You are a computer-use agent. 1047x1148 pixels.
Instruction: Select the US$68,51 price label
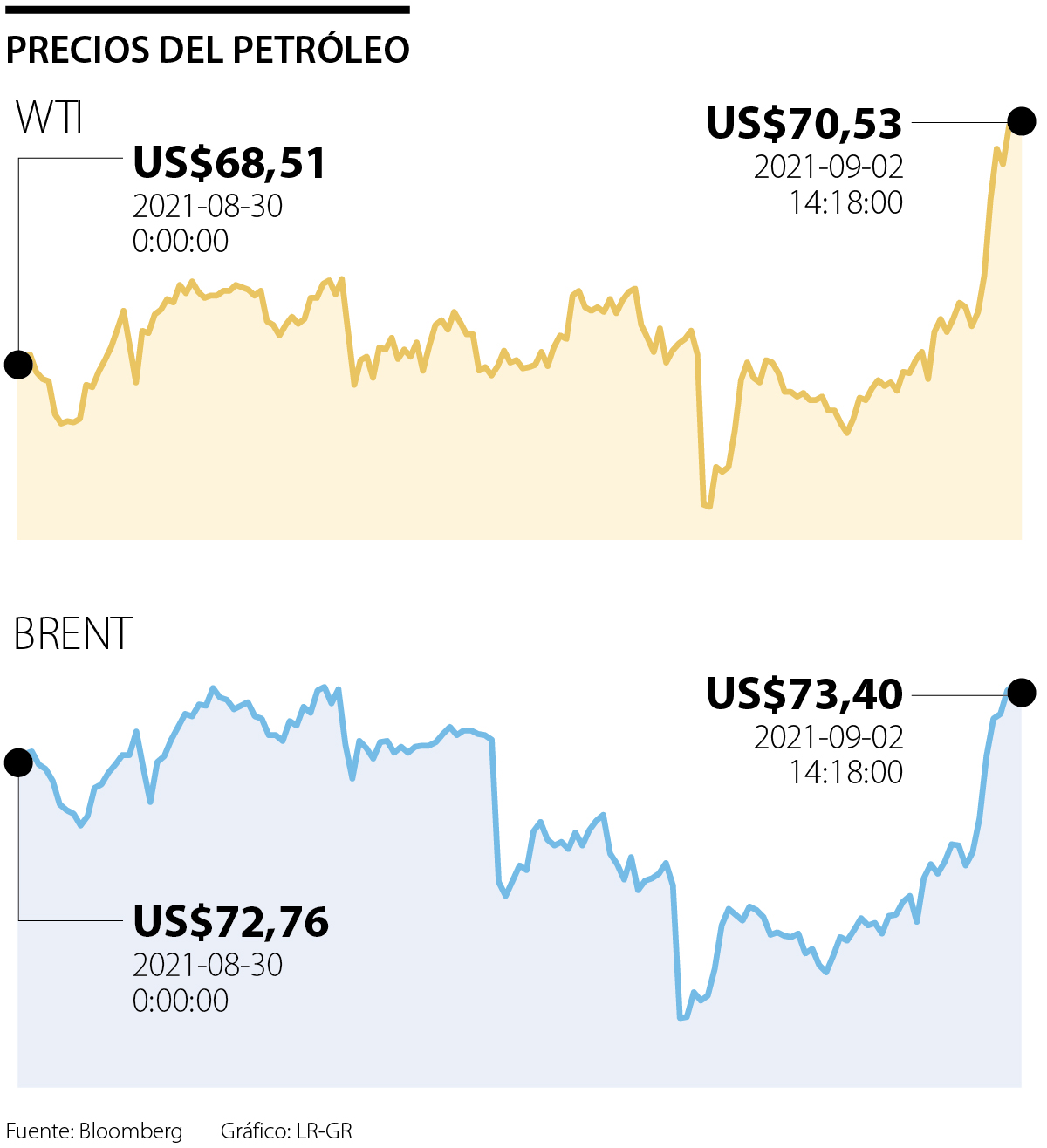coord(229,163)
